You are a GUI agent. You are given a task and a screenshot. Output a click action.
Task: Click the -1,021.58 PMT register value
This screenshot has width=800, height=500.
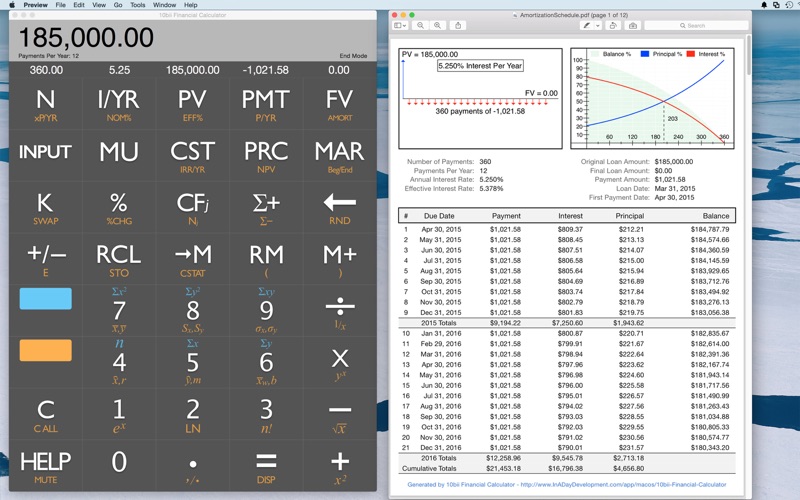coord(265,70)
